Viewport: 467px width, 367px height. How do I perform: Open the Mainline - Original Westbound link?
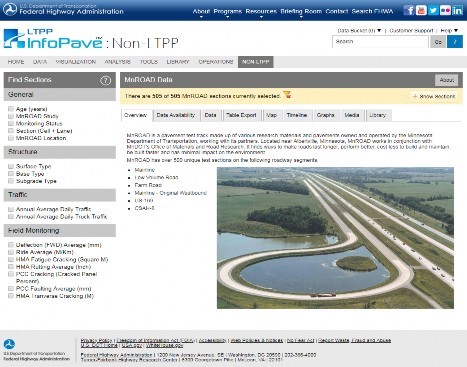pyautogui.click(x=171, y=193)
